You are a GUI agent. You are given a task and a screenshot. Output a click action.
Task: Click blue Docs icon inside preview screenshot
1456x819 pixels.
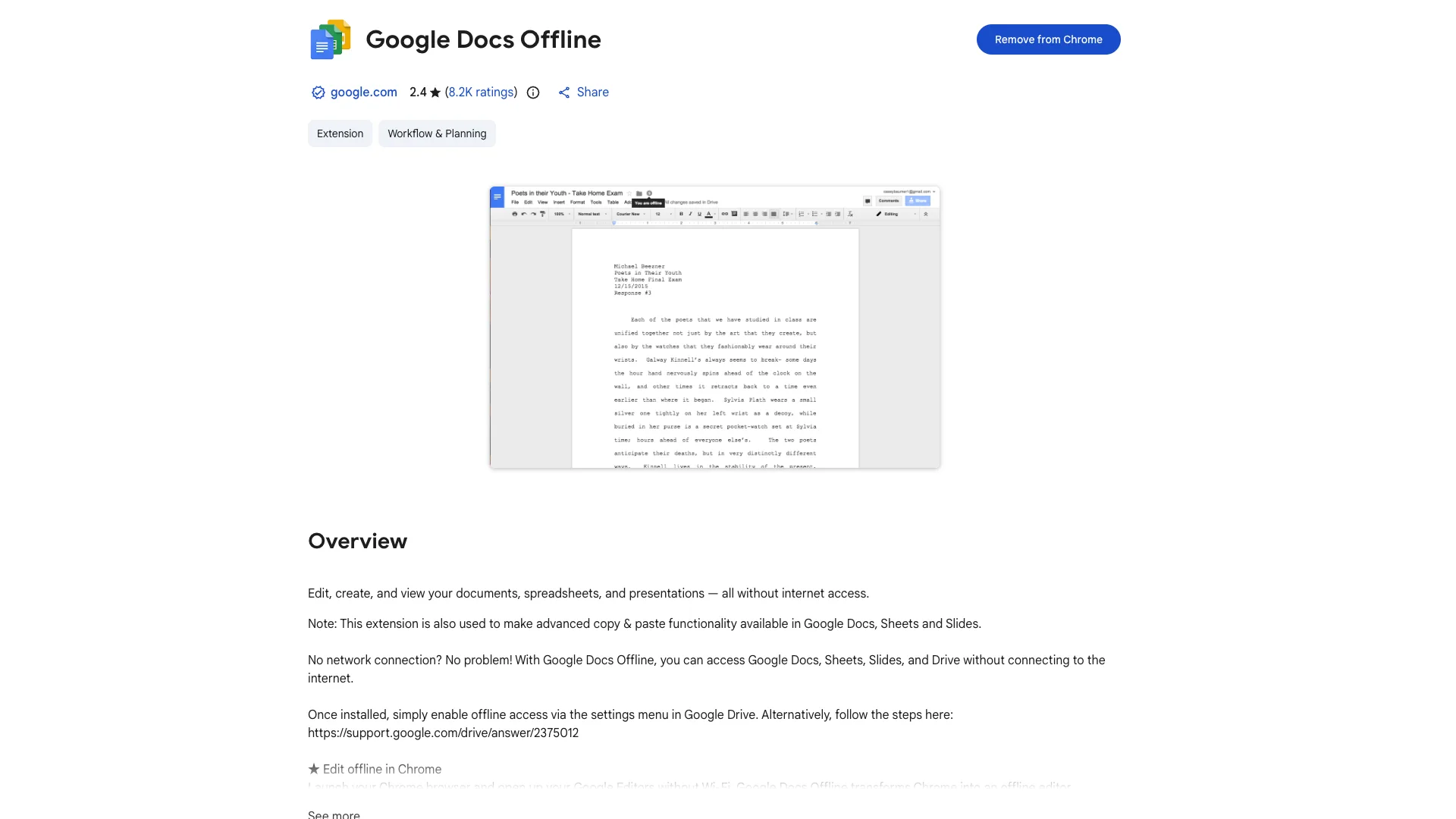coord(497,197)
